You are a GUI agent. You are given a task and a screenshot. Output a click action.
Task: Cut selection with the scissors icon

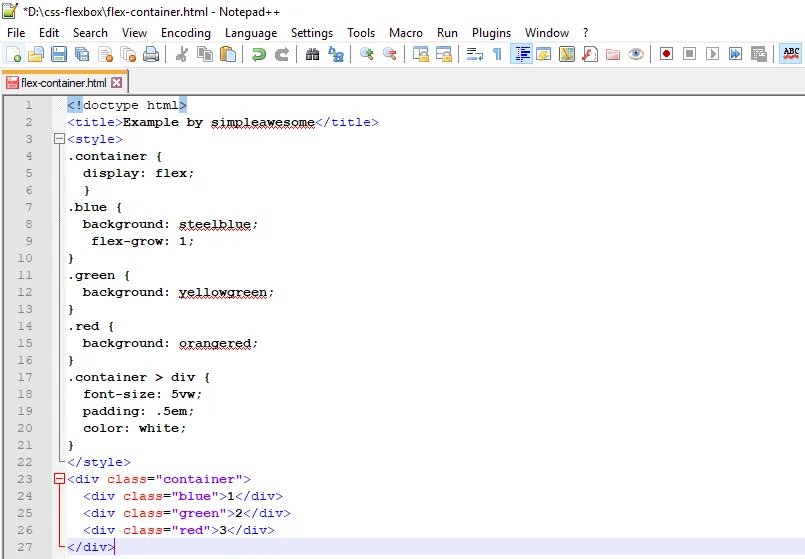pyautogui.click(x=182, y=54)
